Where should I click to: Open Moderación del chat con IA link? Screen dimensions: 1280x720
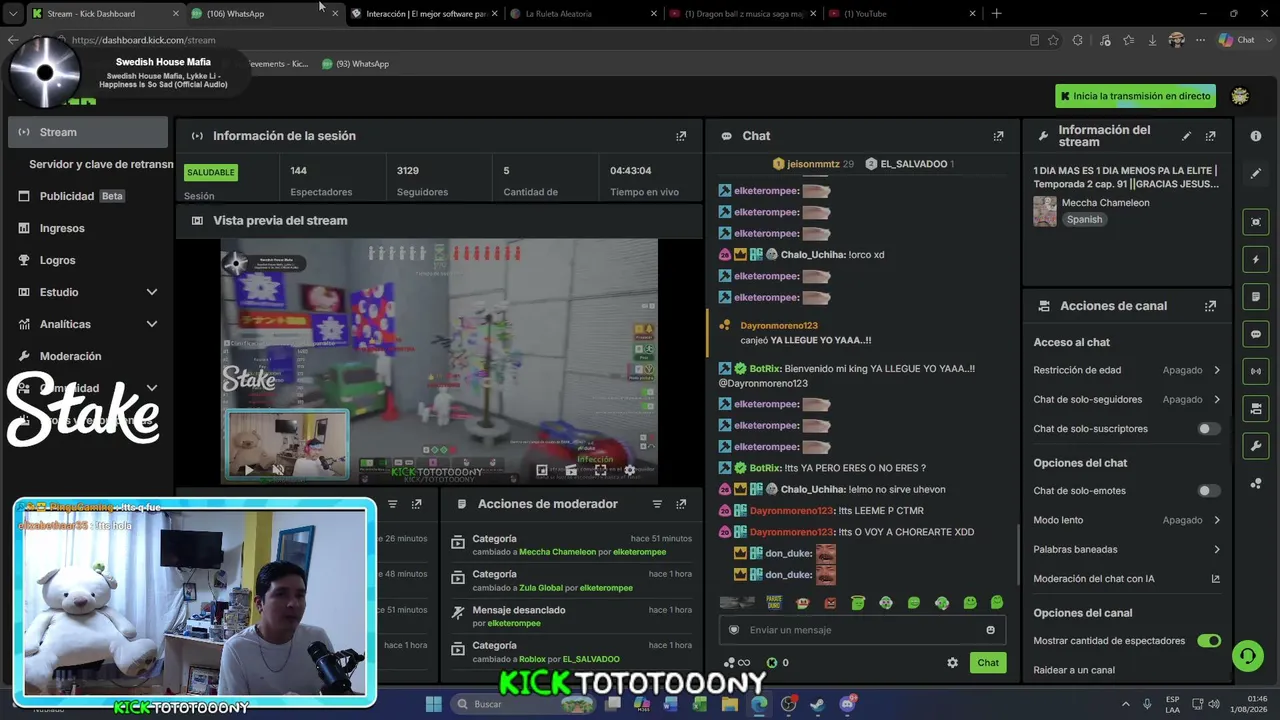1127,579
